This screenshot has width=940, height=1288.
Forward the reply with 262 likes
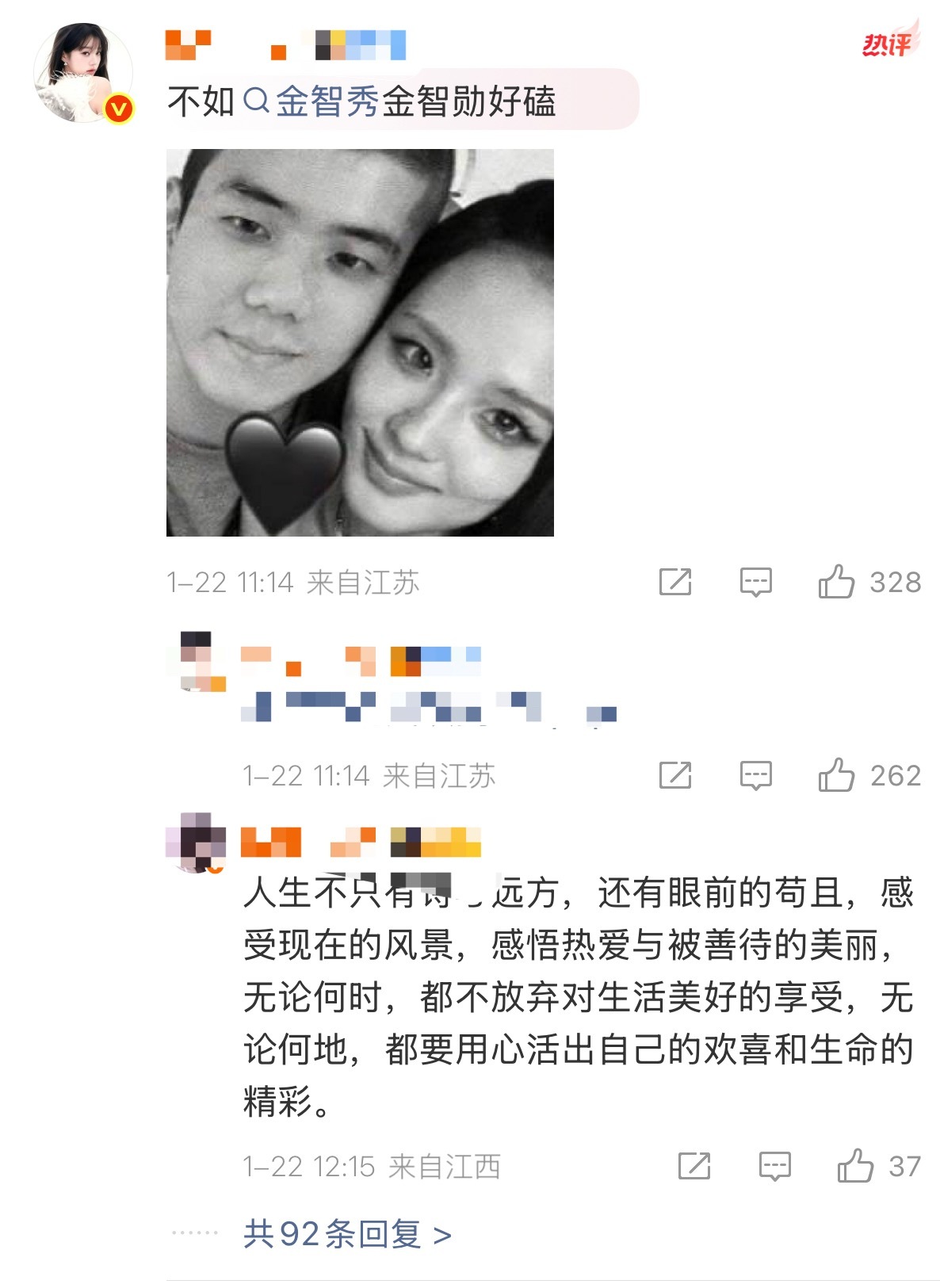click(x=675, y=775)
